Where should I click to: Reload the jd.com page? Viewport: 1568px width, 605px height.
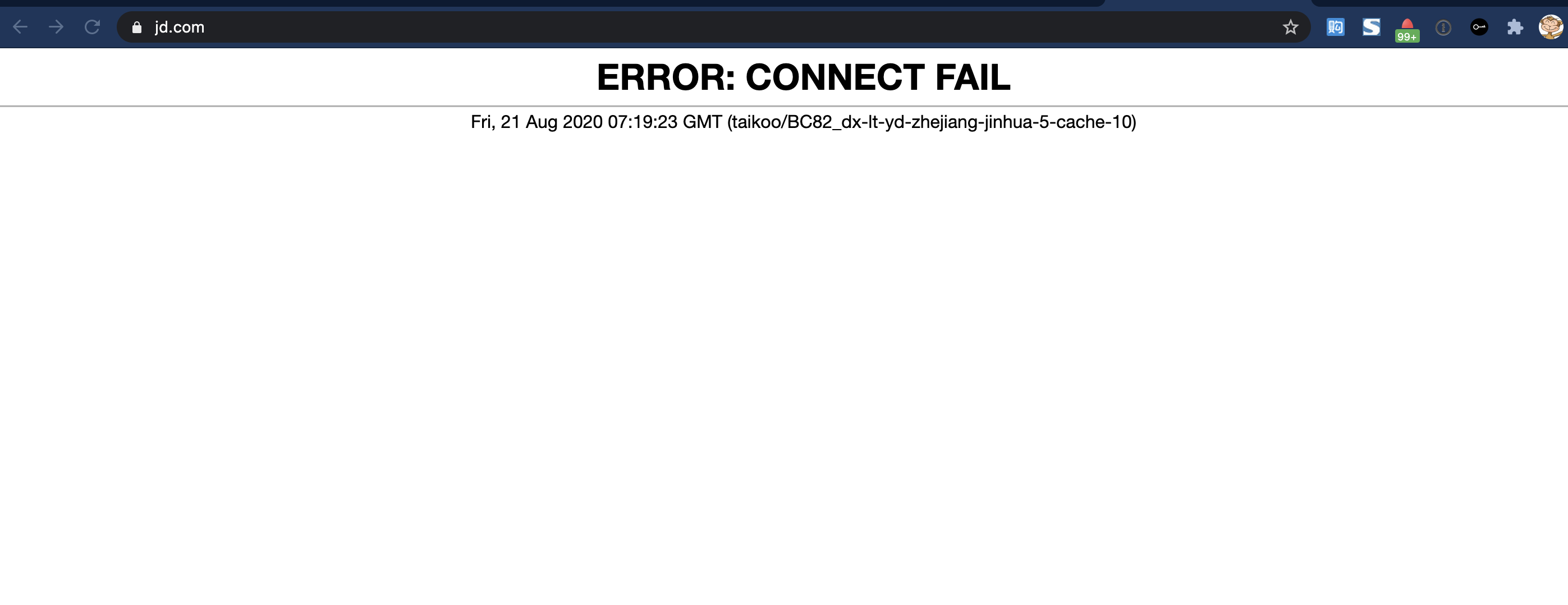92,27
